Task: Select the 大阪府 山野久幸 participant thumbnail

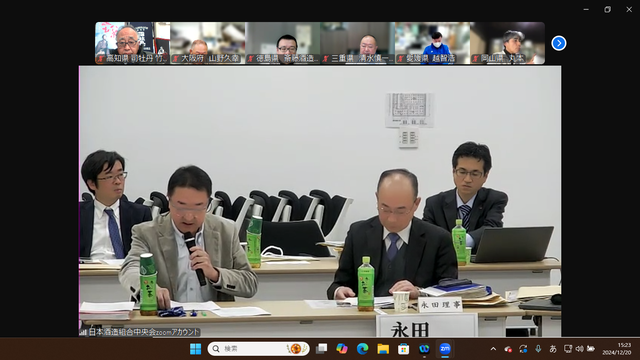Action: click(208, 43)
